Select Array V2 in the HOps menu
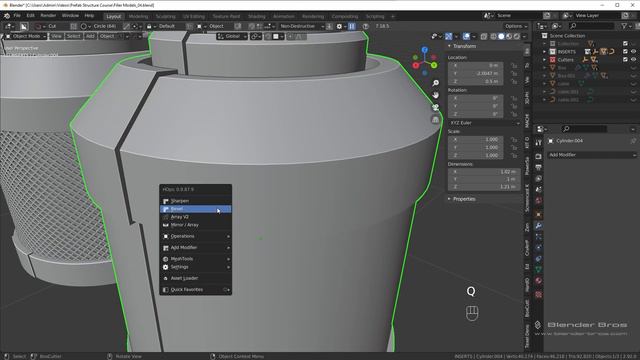 [196, 217]
